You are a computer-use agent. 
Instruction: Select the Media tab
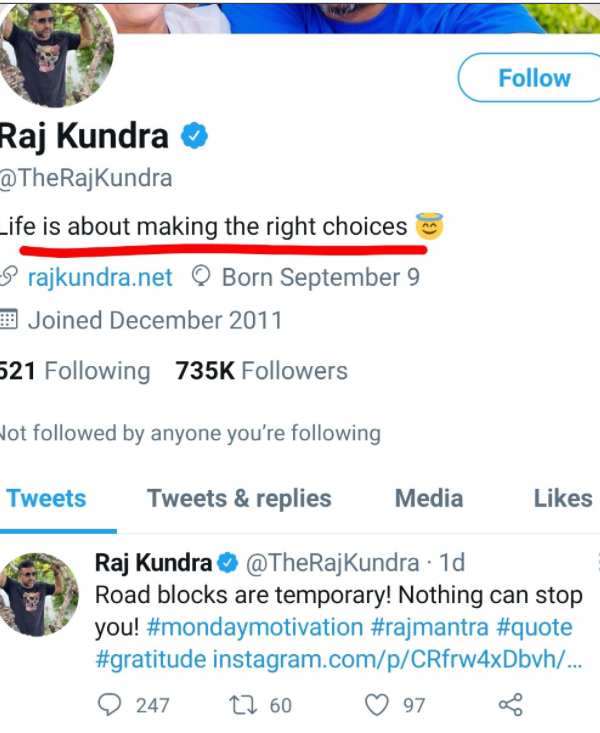(430, 498)
